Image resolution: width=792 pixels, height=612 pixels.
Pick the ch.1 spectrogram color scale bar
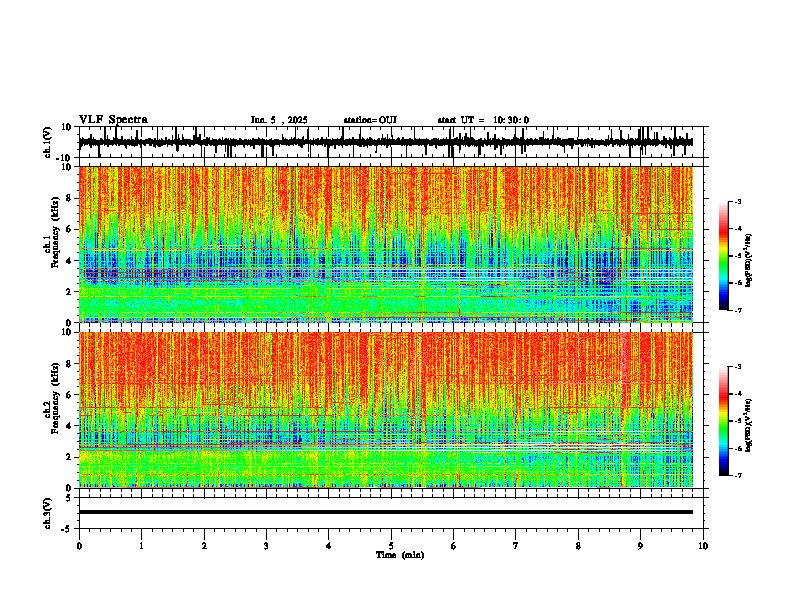723,256
